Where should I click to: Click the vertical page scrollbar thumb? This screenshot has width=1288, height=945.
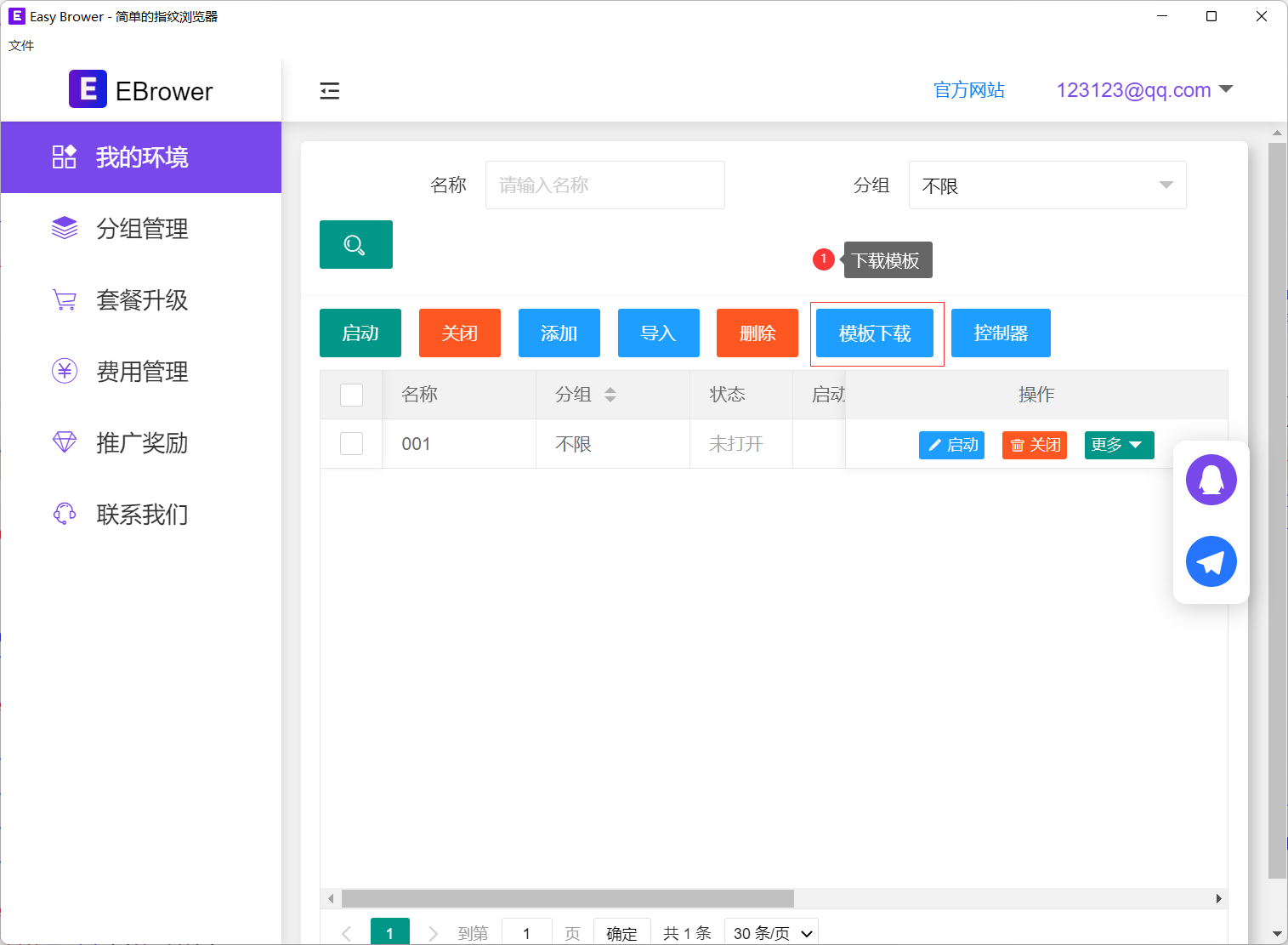[x=1277, y=510]
